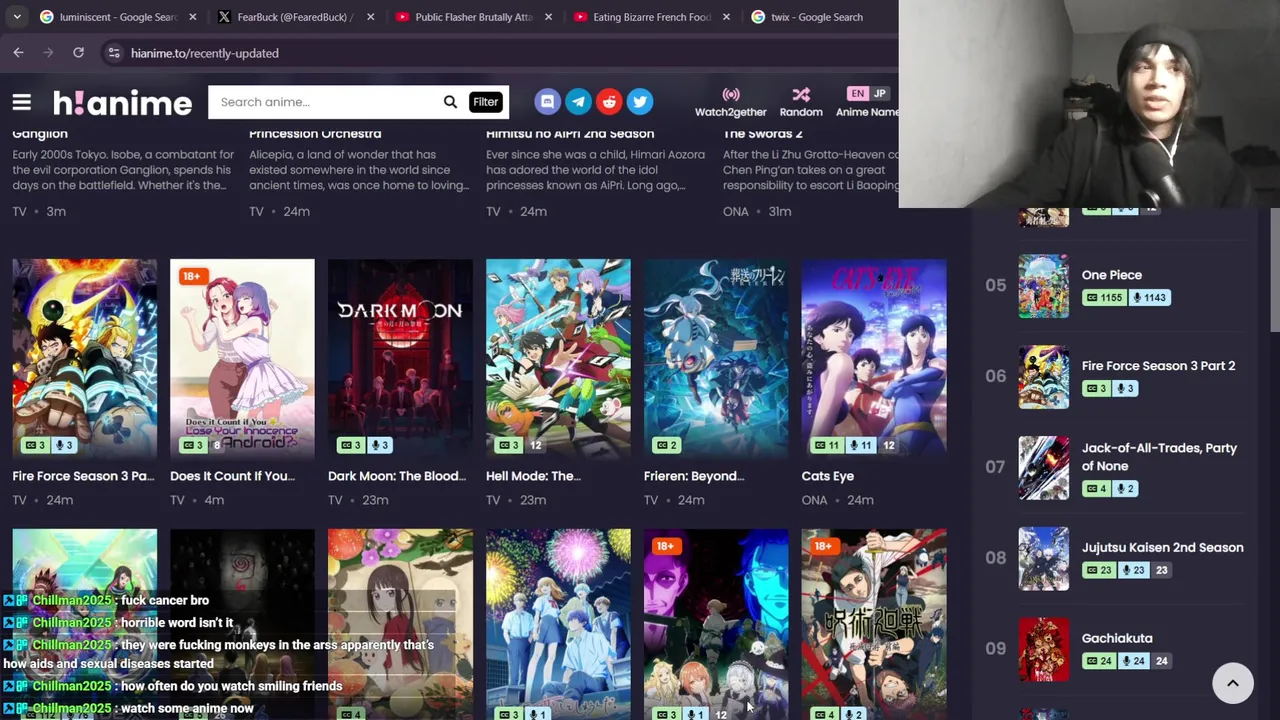Go back in browser
Screen dimensions: 1280x720
coord(18,52)
